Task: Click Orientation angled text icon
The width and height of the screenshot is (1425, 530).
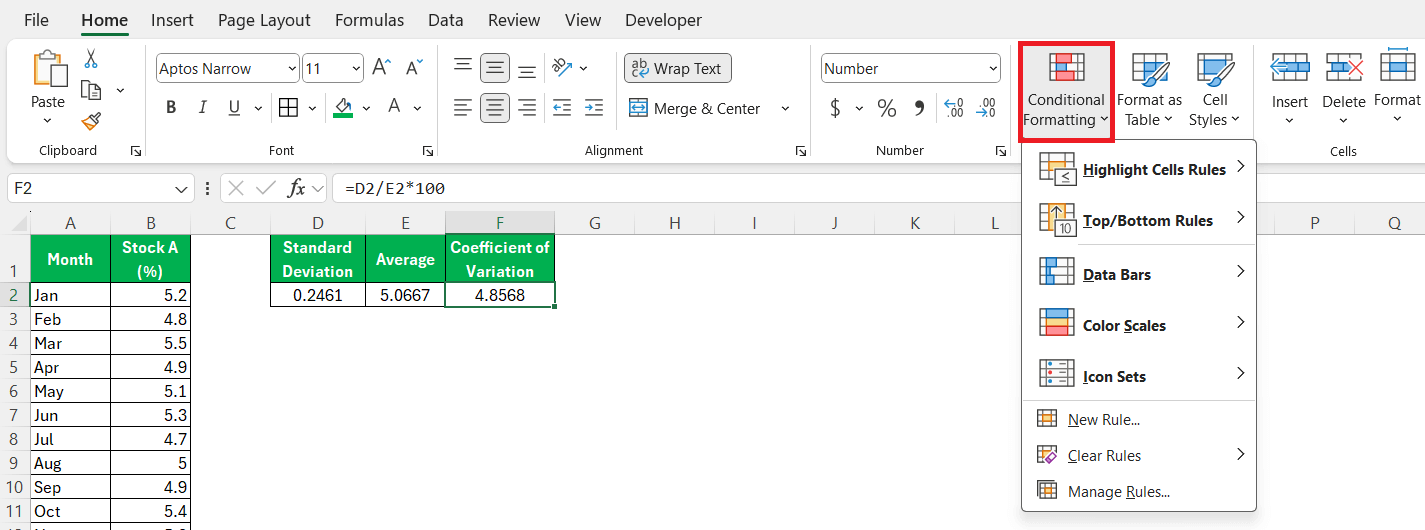Action: tap(563, 68)
